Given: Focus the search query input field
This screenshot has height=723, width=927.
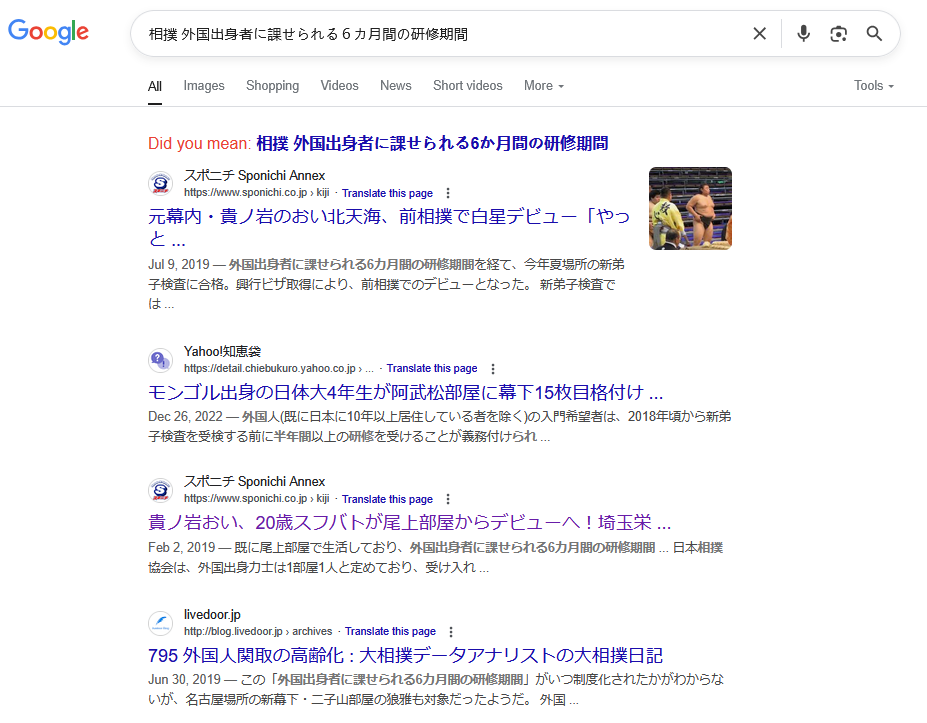Looking at the screenshot, I should [443, 34].
